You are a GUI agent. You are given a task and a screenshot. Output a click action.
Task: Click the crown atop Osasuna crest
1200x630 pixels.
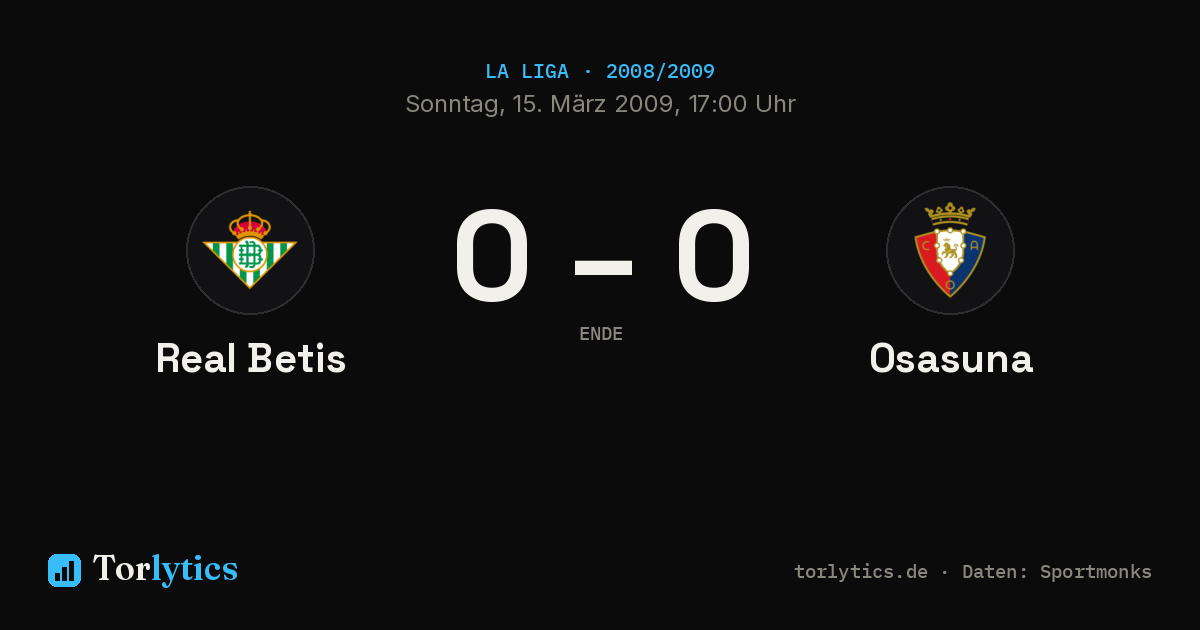click(950, 214)
